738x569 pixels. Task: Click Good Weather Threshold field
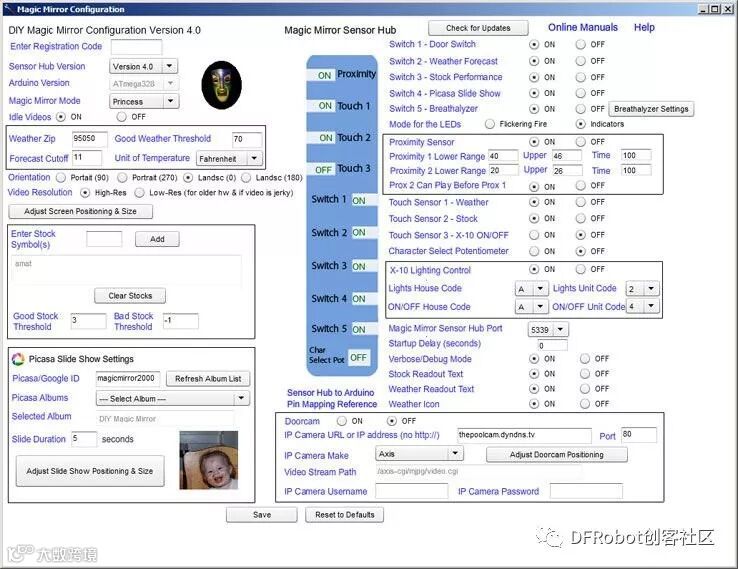[247, 139]
